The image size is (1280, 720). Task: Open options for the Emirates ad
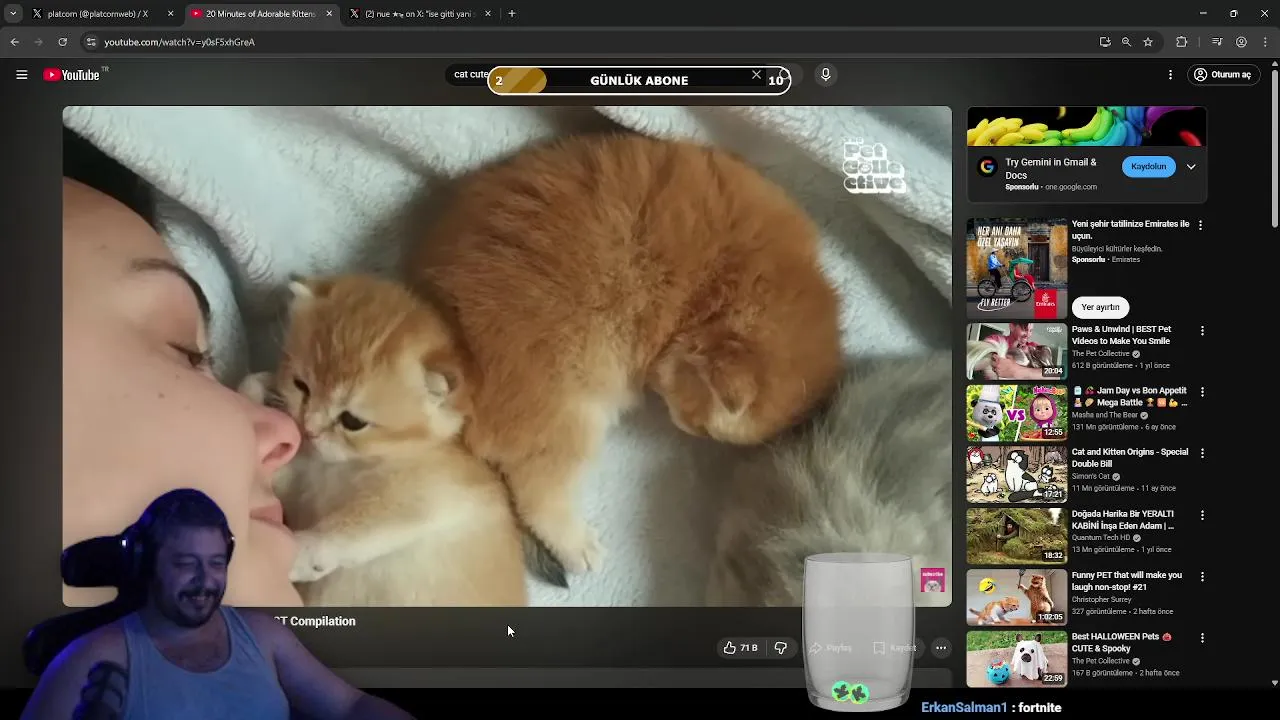click(1201, 225)
